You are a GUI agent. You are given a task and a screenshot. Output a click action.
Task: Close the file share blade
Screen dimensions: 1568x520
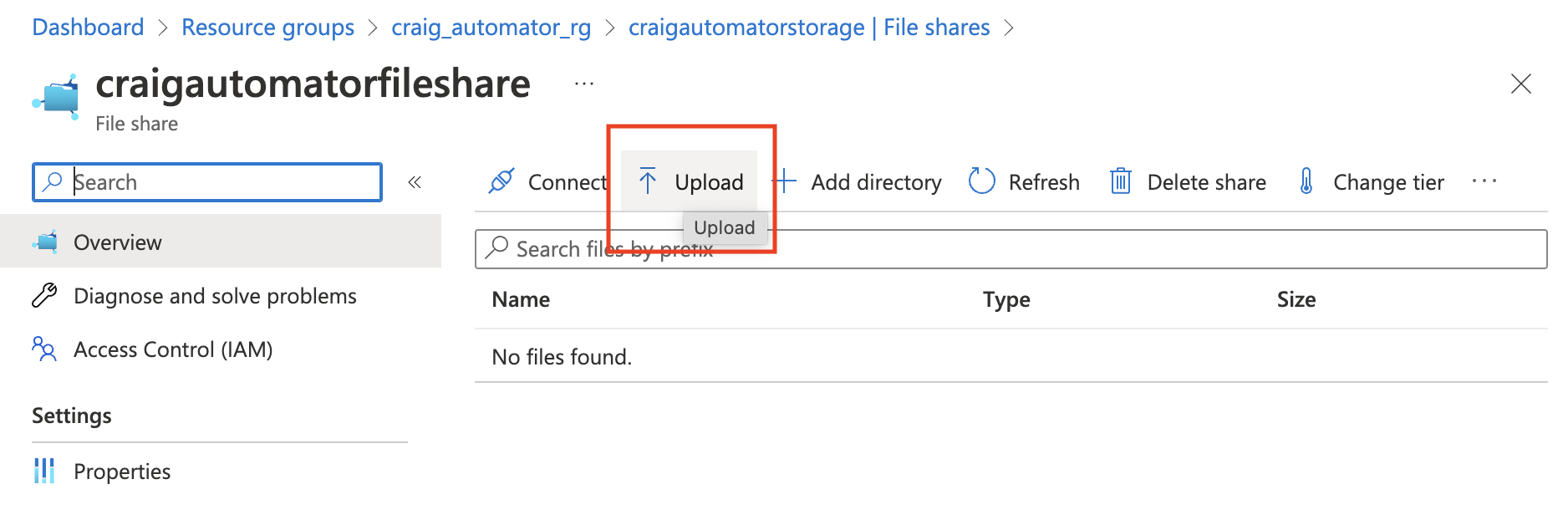point(1520,84)
